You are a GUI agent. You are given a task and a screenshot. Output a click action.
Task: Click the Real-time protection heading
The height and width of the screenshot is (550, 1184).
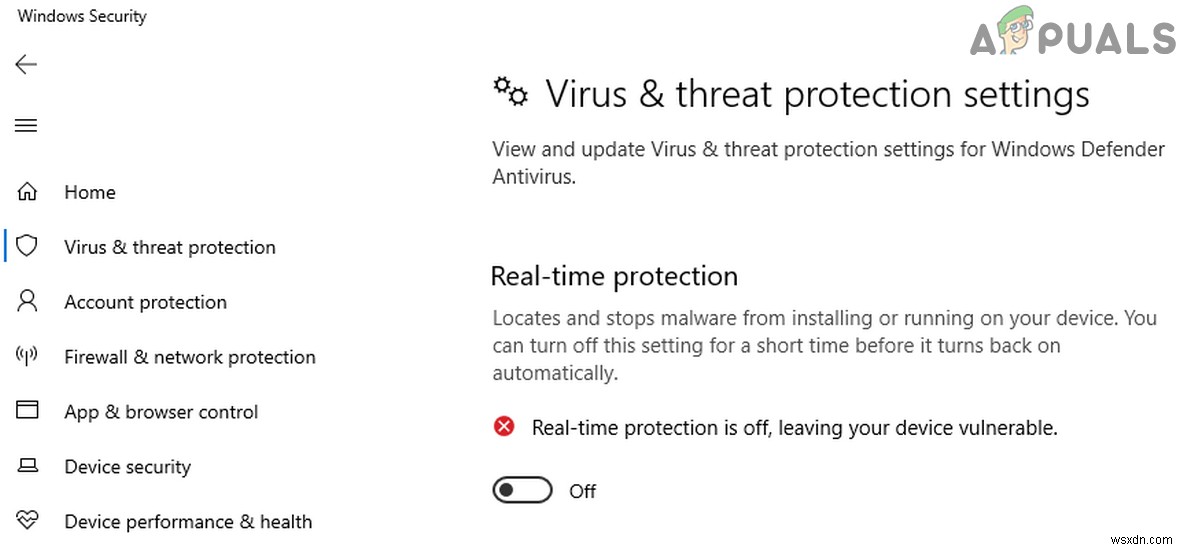click(x=614, y=276)
